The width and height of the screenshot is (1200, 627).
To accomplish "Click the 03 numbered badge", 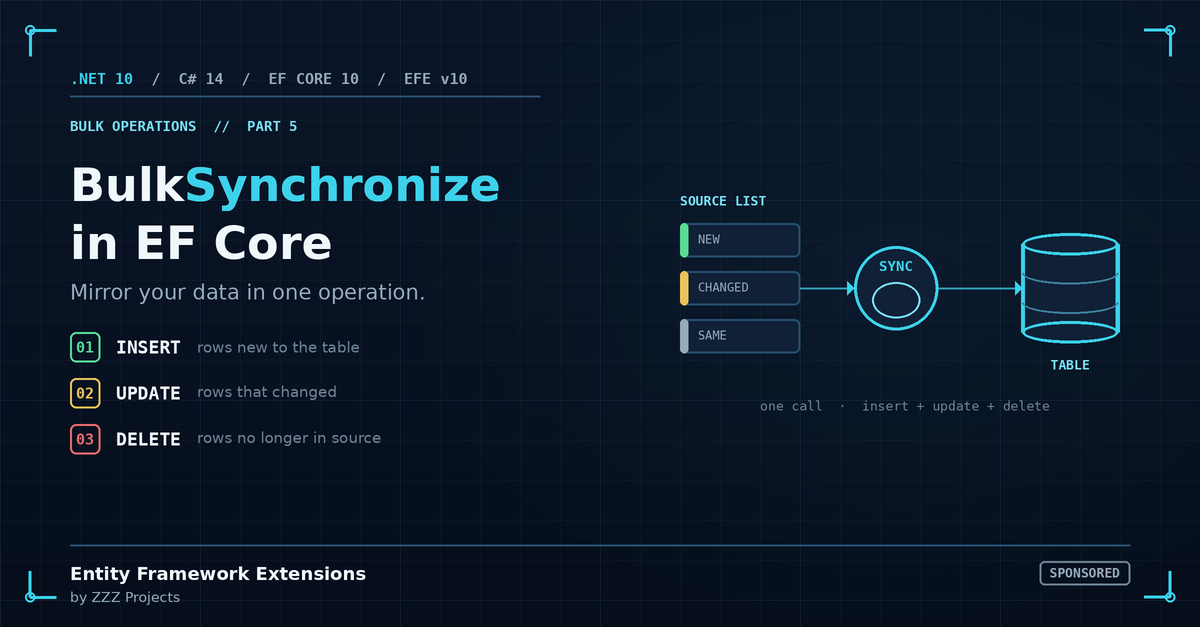I will [x=85, y=439].
